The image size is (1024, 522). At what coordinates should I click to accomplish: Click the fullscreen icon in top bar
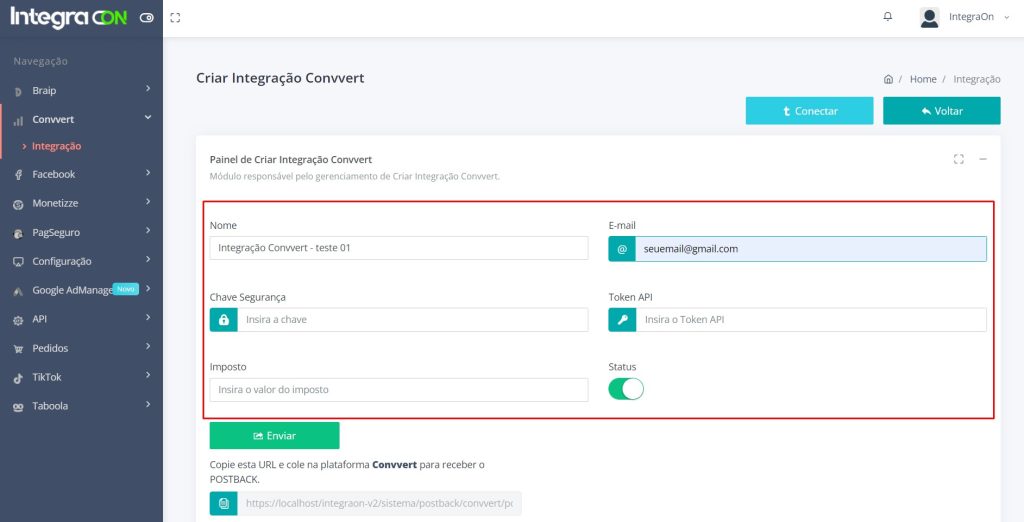176,17
